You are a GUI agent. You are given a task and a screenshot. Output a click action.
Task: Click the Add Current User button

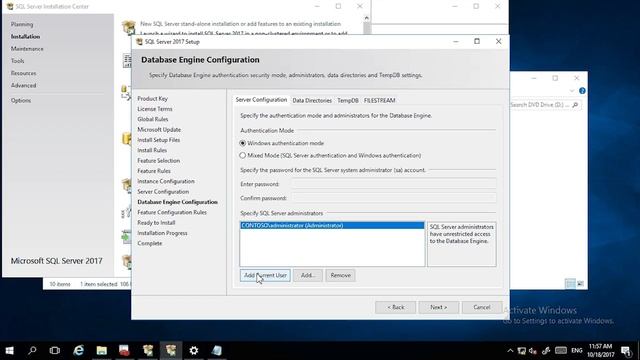(265, 276)
